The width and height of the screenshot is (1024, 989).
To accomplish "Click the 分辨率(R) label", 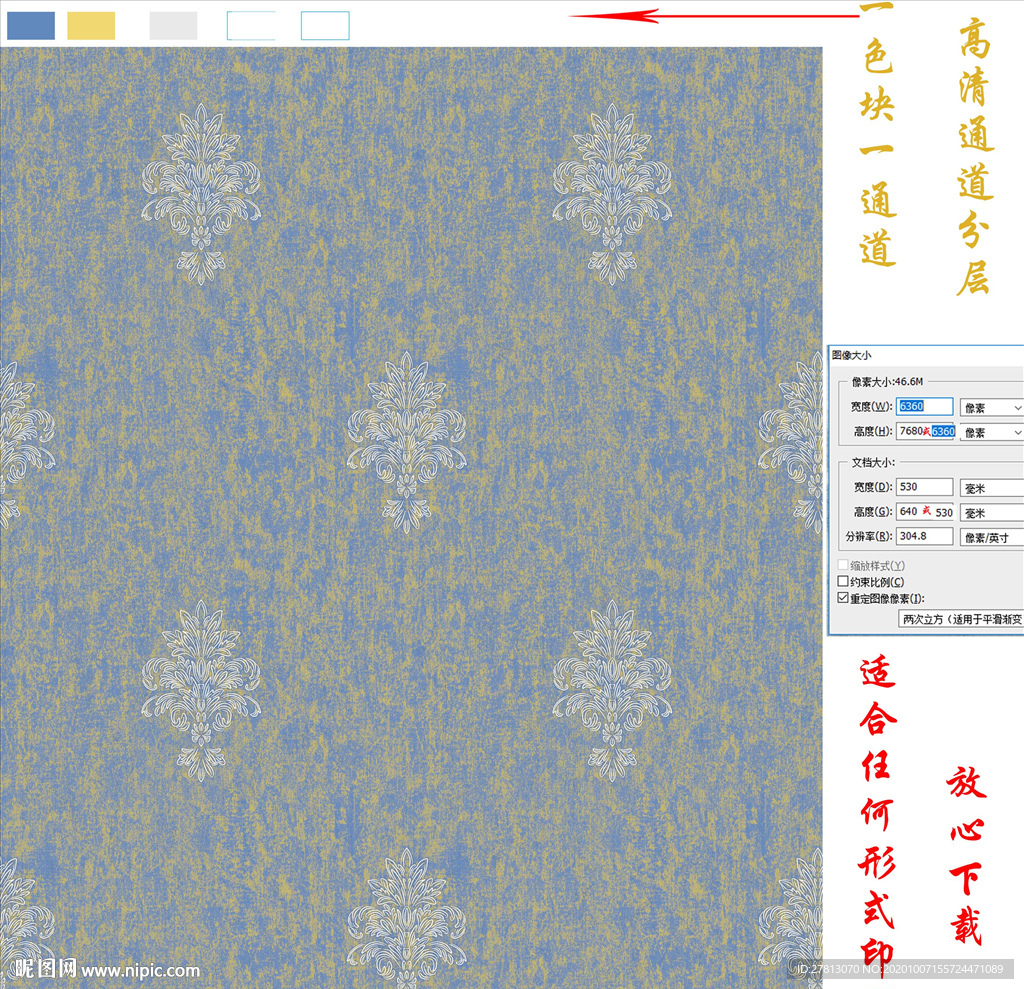I will click(x=869, y=536).
